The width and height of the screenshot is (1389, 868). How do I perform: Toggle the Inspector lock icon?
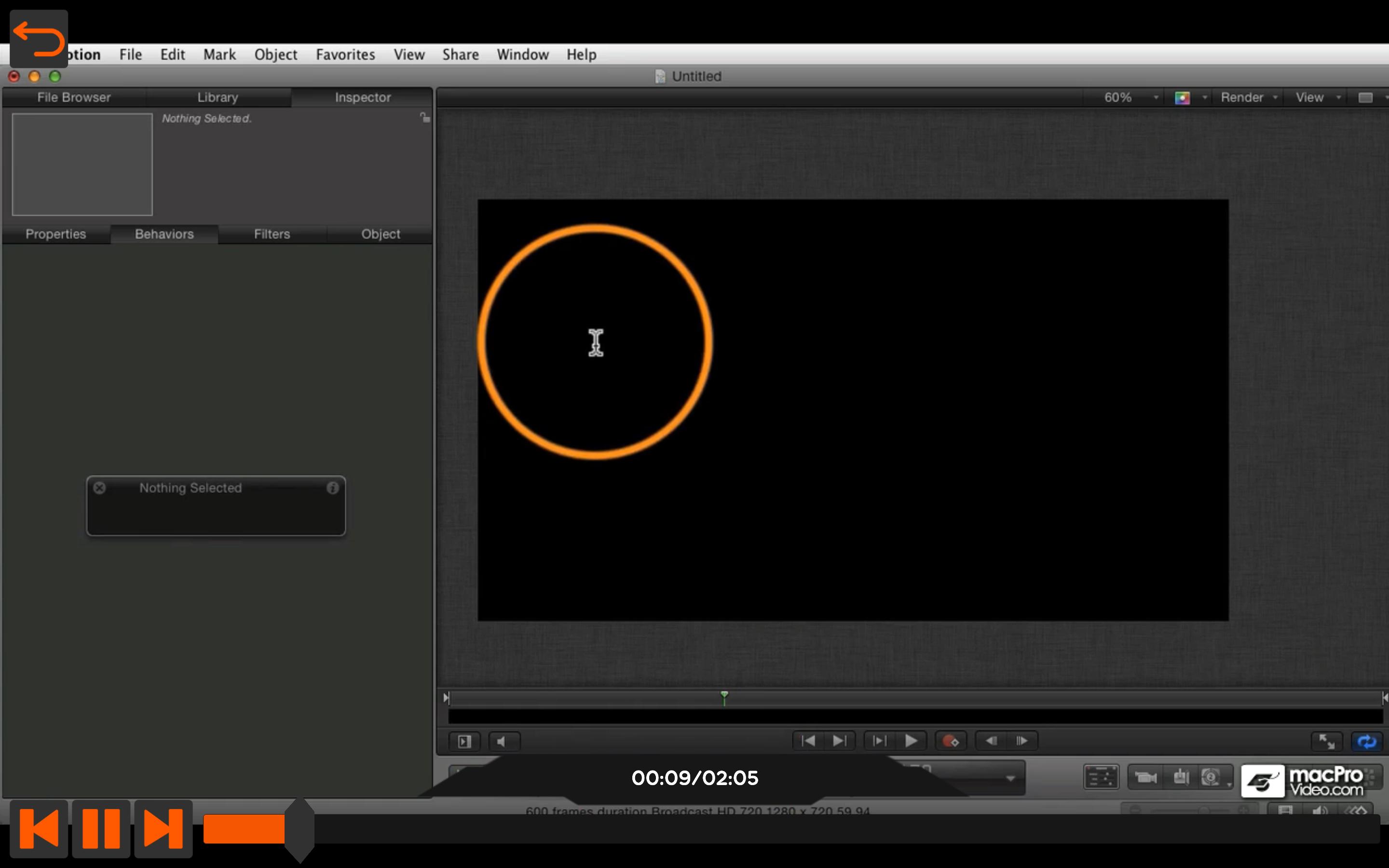(425, 118)
